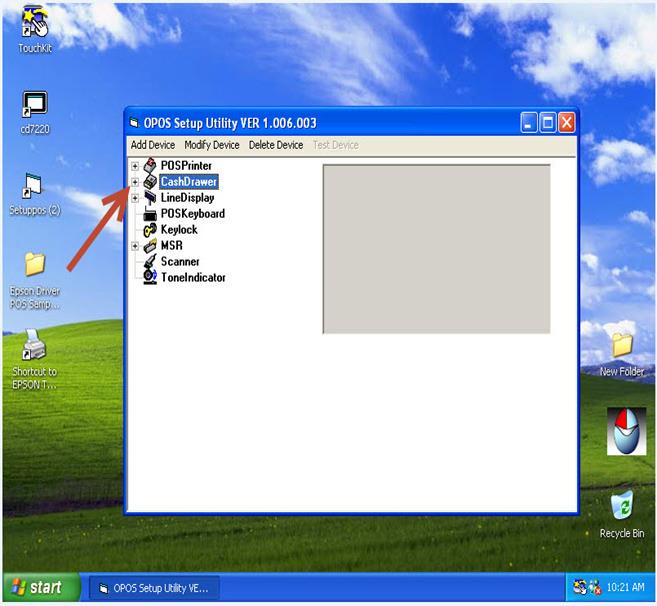Click the POSPrinter device icon
This screenshot has height=606, width=657.
[150, 166]
